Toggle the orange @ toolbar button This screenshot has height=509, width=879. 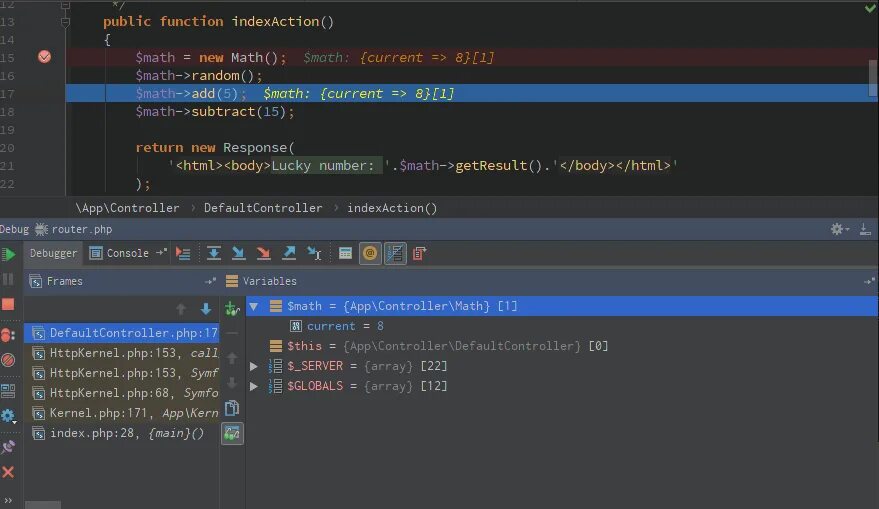370,253
